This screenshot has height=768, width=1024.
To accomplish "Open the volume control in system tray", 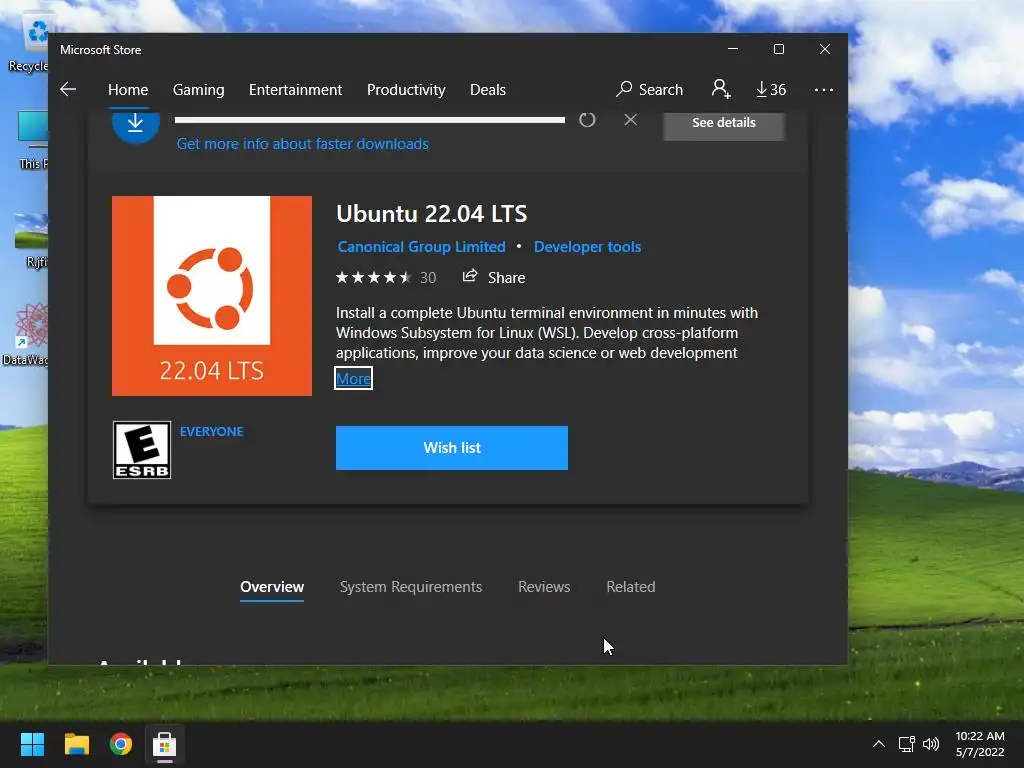I will [x=931, y=744].
